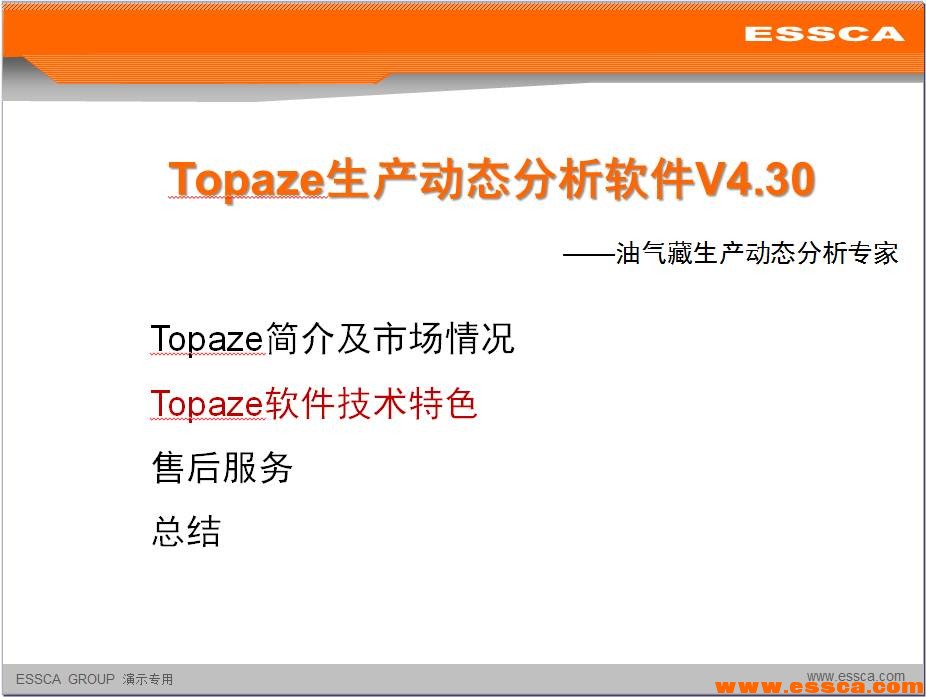Viewport: 926px width, 697px height.
Task: Click the 生产动态分析软件 text in the title
Action: [x=510, y=181]
